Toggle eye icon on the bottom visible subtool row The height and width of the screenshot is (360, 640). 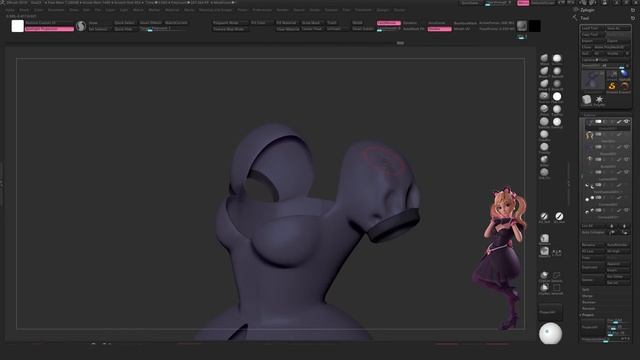[x=627, y=210]
